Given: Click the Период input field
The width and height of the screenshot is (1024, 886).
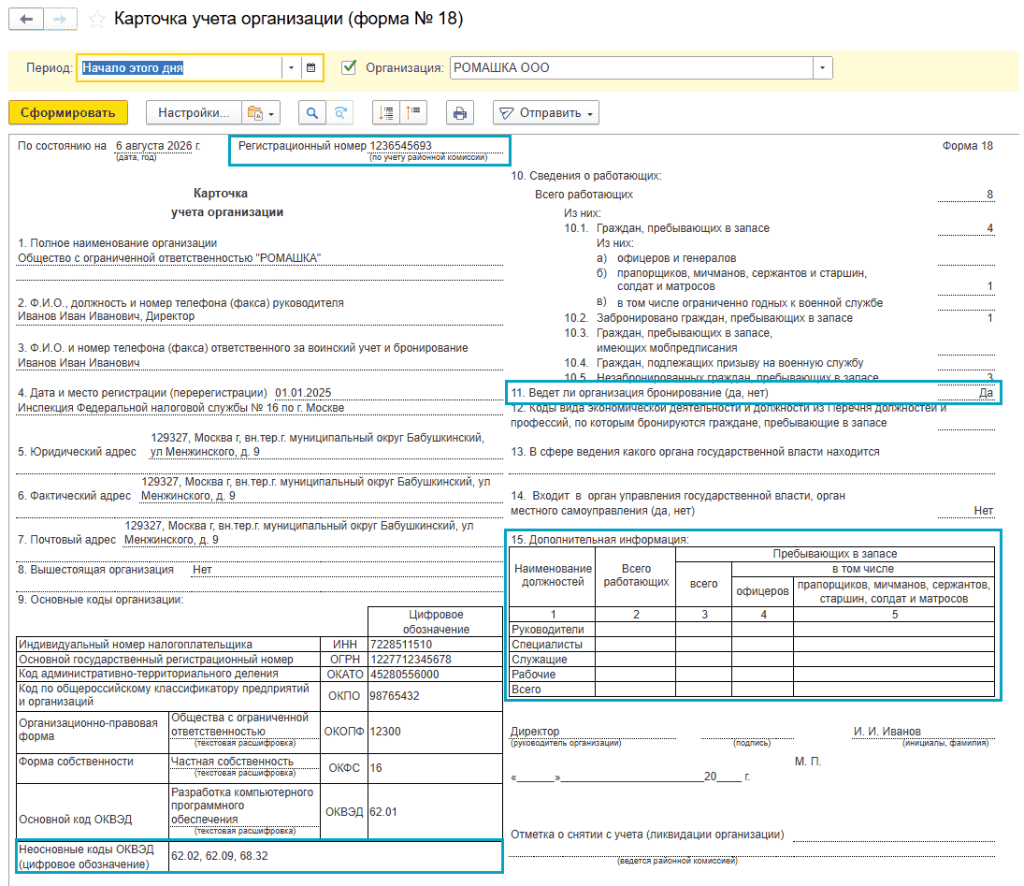Looking at the screenshot, I should point(180,68).
